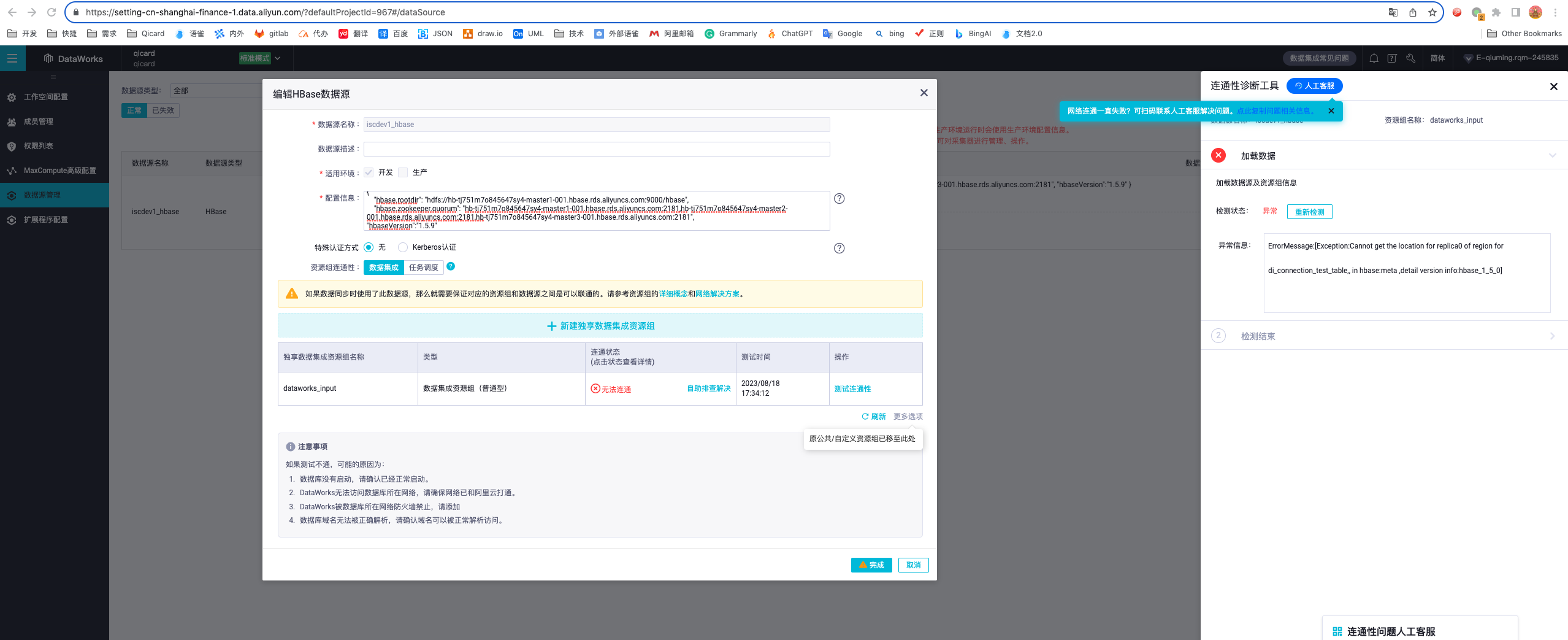Close the 连通性诊断工具 panel

[x=1553, y=87]
